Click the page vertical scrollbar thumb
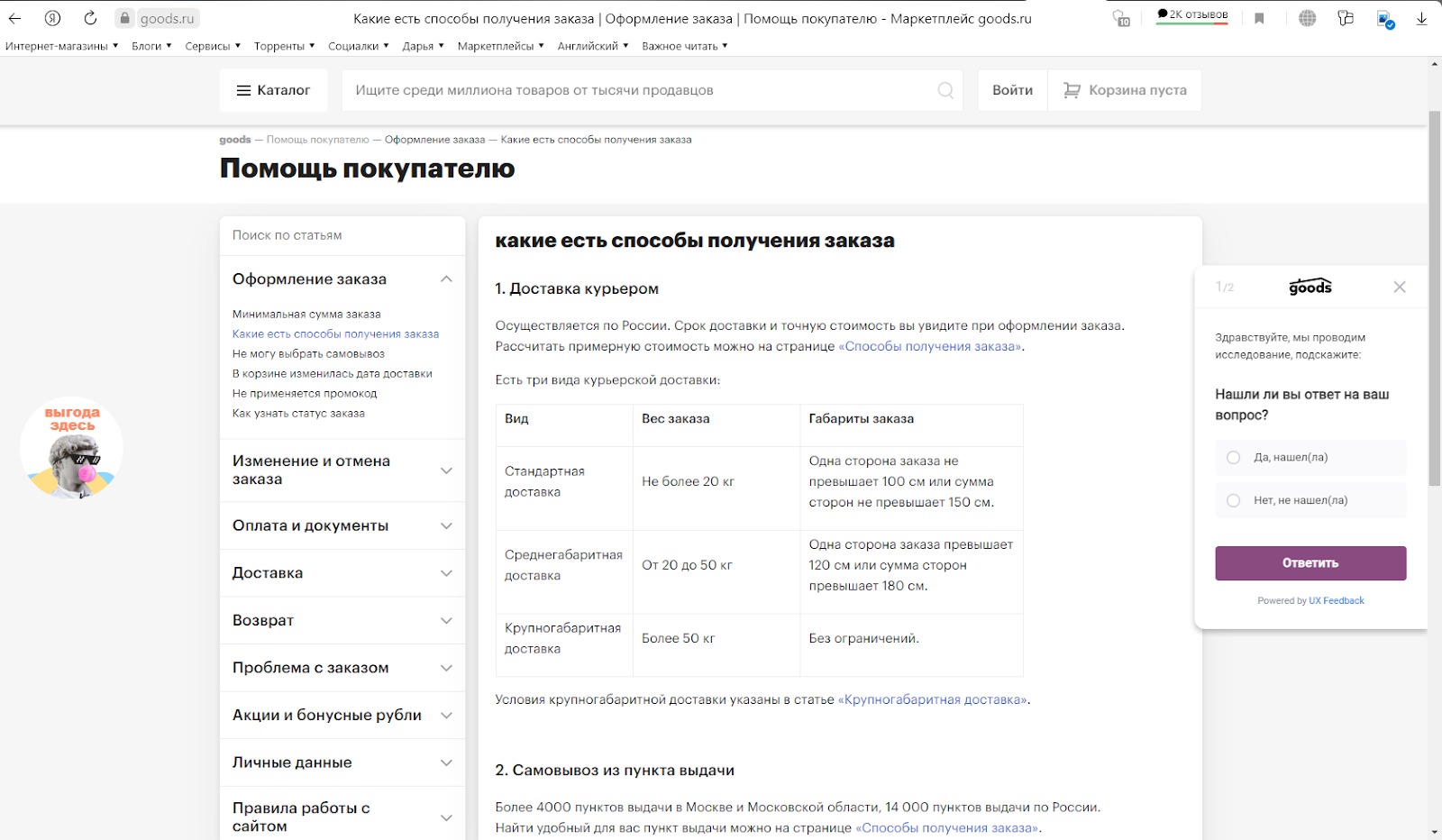This screenshot has height=840, width=1442. (x=1434, y=297)
